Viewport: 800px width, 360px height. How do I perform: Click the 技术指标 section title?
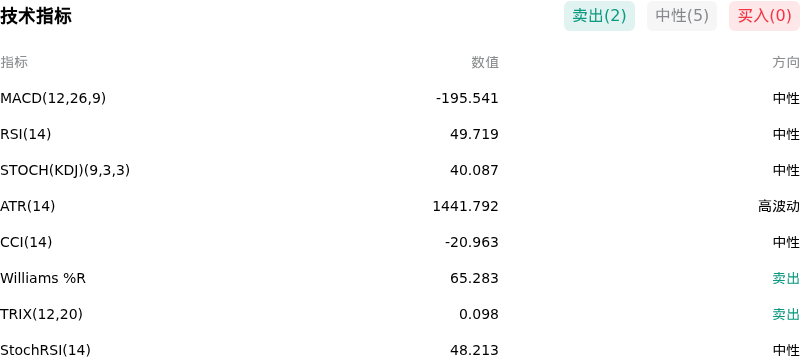point(36,16)
